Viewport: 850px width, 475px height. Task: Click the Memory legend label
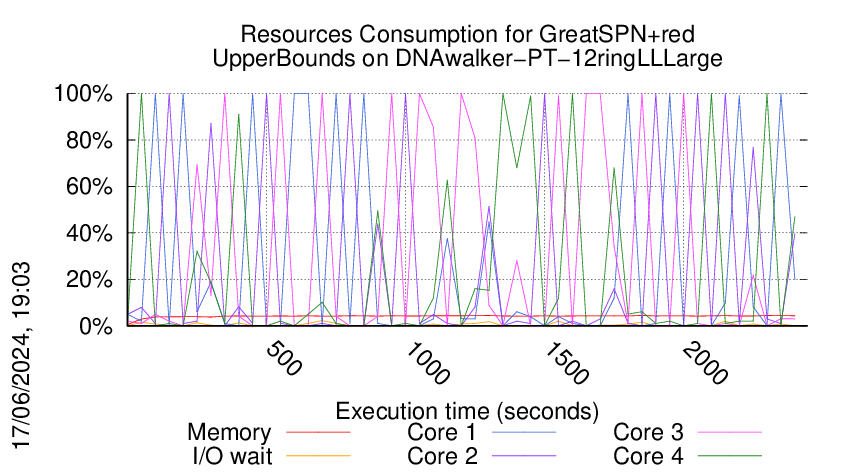tap(229, 433)
